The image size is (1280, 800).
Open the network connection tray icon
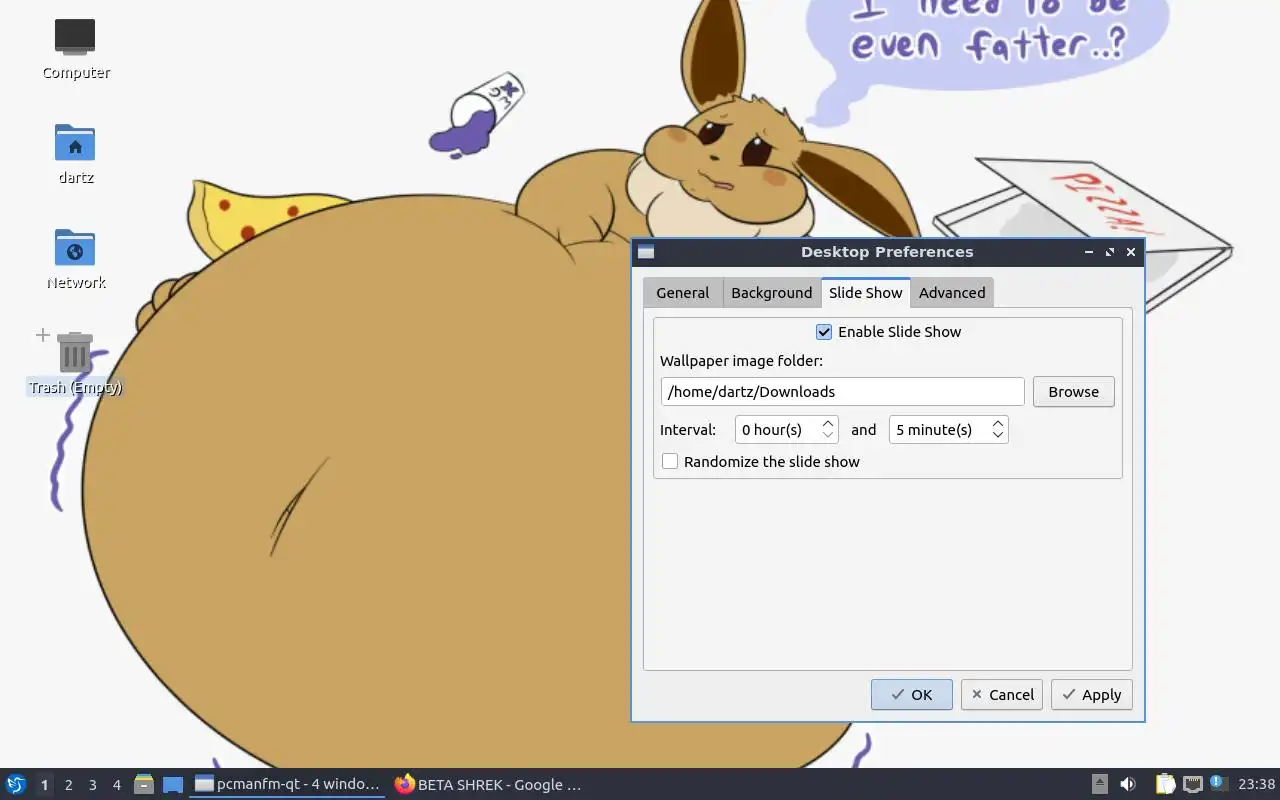pos(1192,784)
